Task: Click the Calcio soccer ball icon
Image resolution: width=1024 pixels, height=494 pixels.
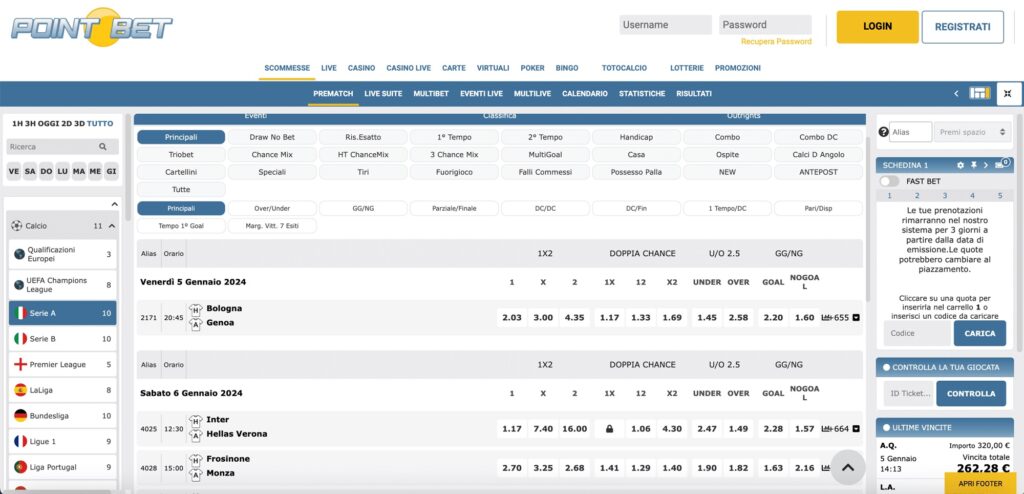Action: tap(16, 225)
